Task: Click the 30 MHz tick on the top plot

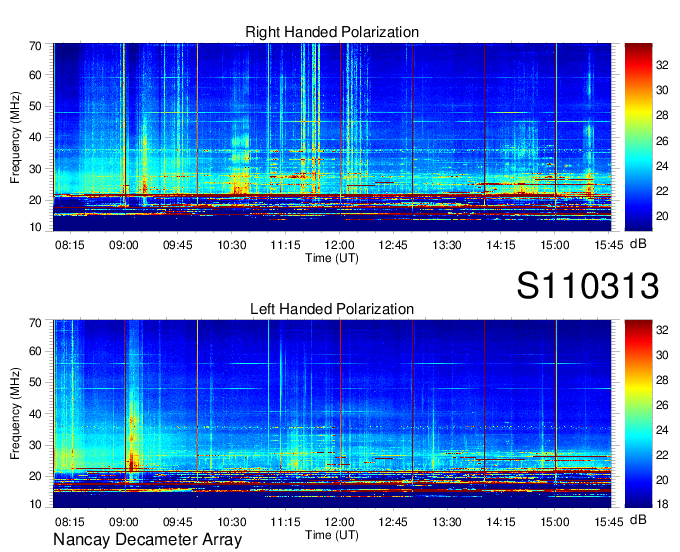Action: (35, 169)
